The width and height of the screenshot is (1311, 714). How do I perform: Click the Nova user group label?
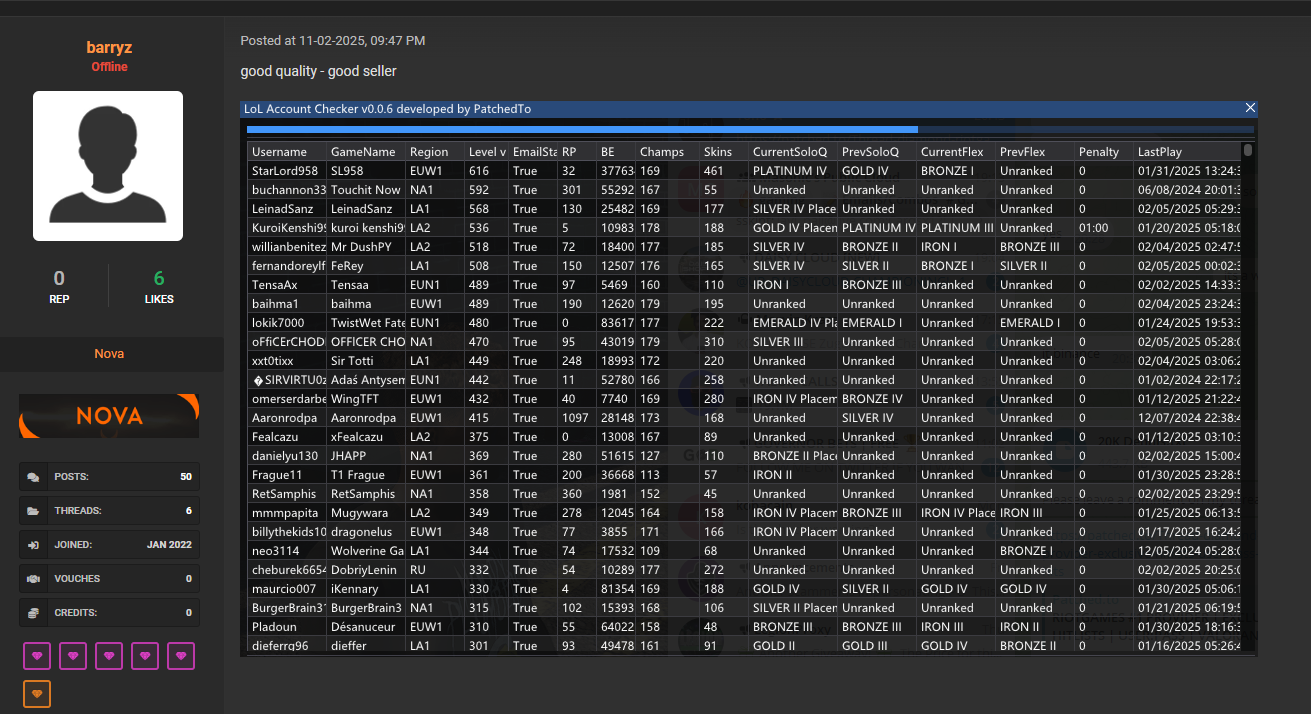(109, 354)
